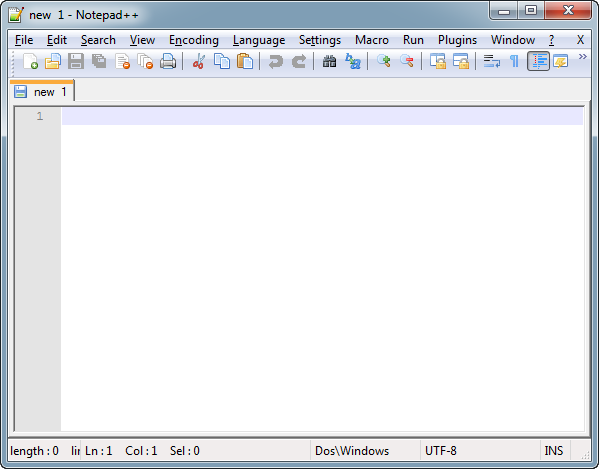Expand hidden toolbar items chevron
Viewport: 599px width, 469px height.
click(582, 57)
